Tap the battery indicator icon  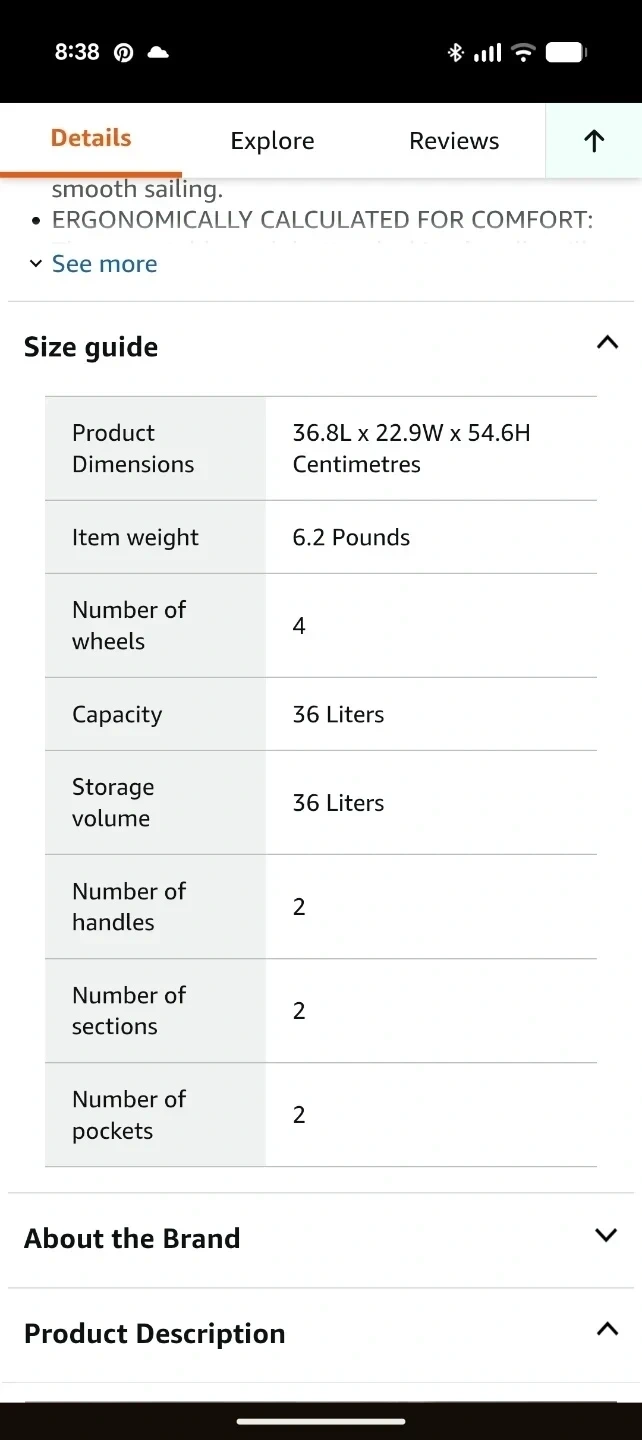566,53
